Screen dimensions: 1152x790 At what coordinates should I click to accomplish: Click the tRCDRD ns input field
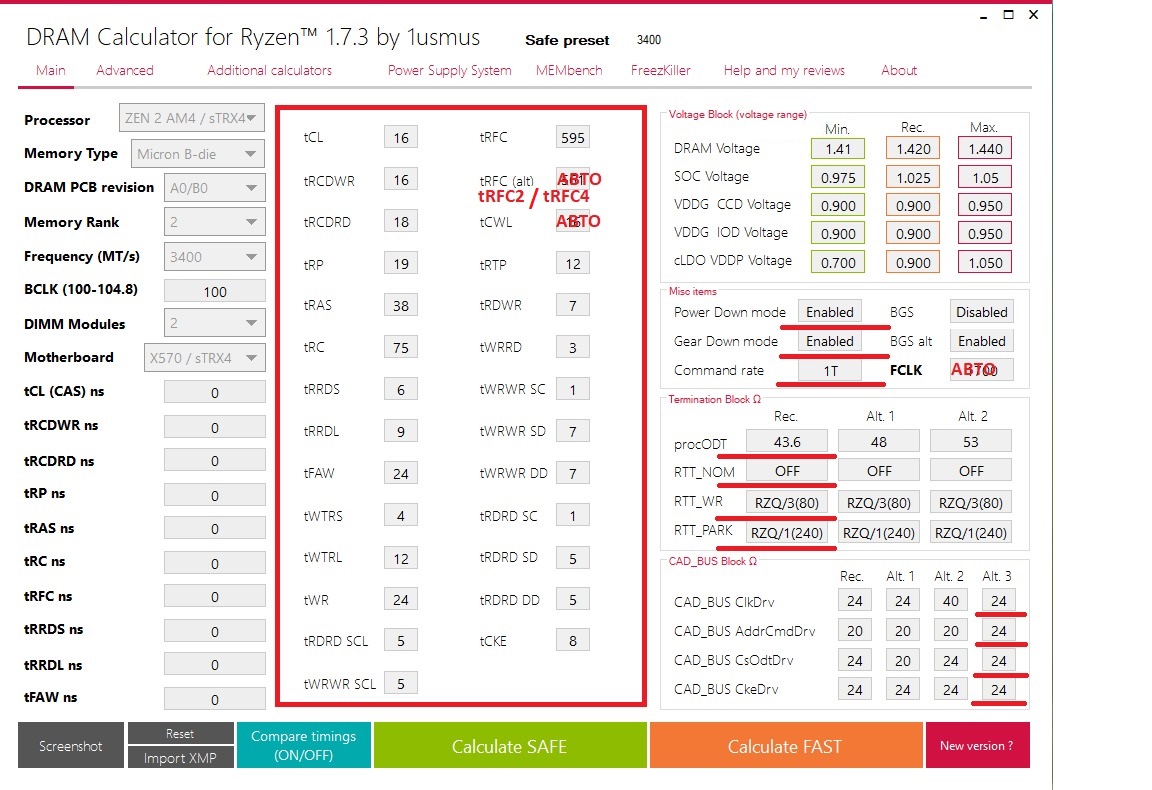coord(215,461)
